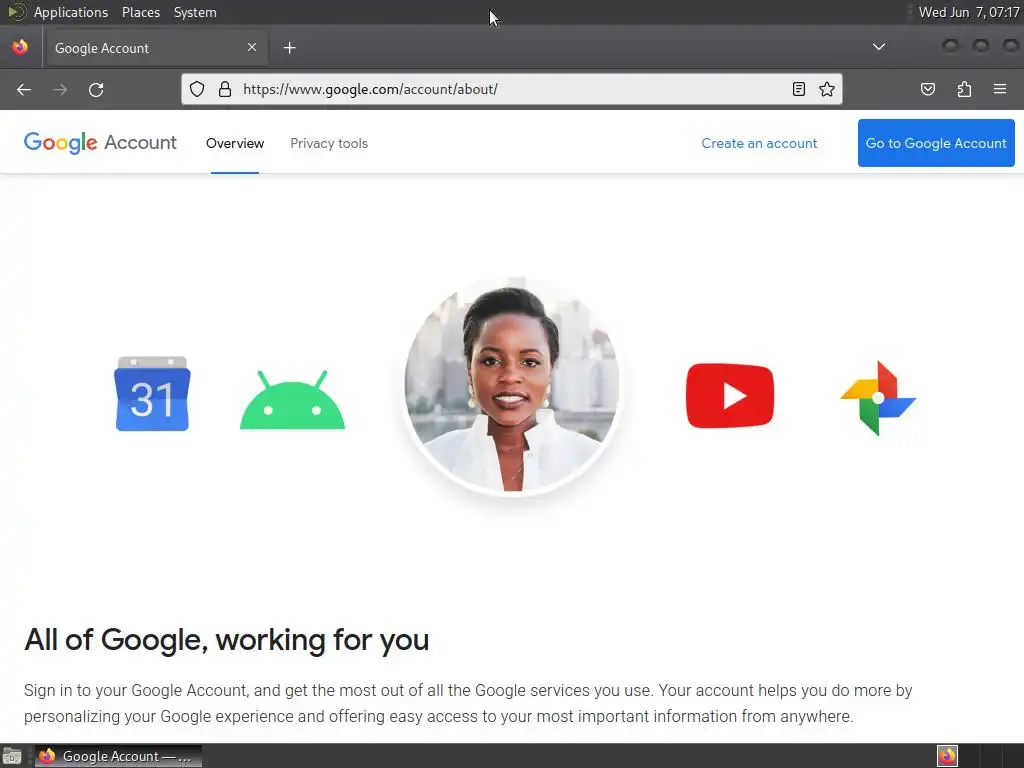The height and width of the screenshot is (768, 1024).
Task: Toggle reader view in address bar
Action: (798, 89)
